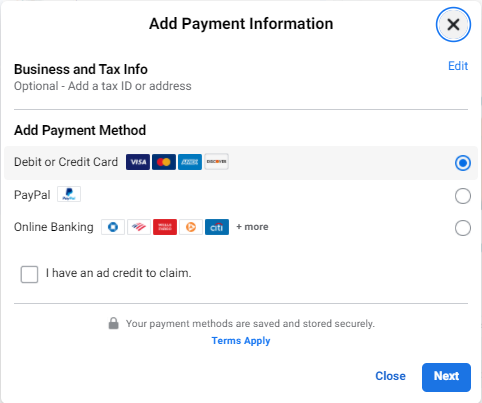Click the PayPal logo icon
The image size is (482, 403).
[69, 194]
